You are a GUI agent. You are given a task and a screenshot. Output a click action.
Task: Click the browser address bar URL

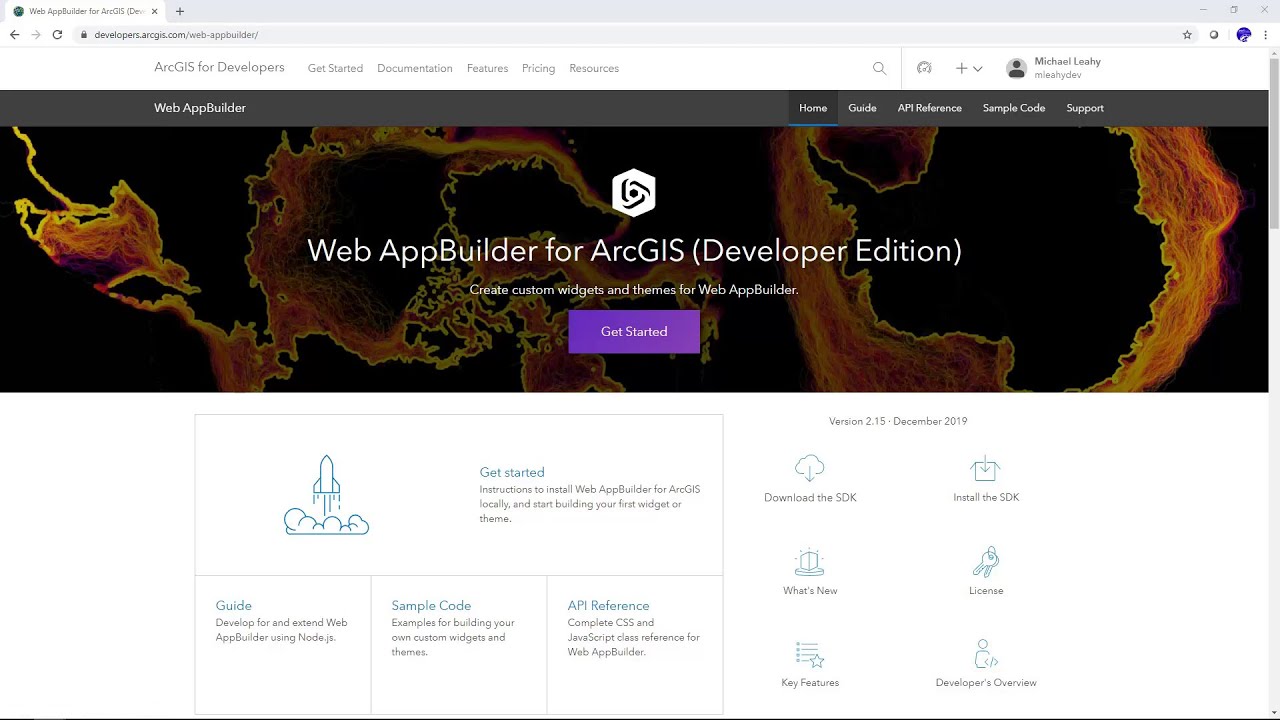(176, 35)
